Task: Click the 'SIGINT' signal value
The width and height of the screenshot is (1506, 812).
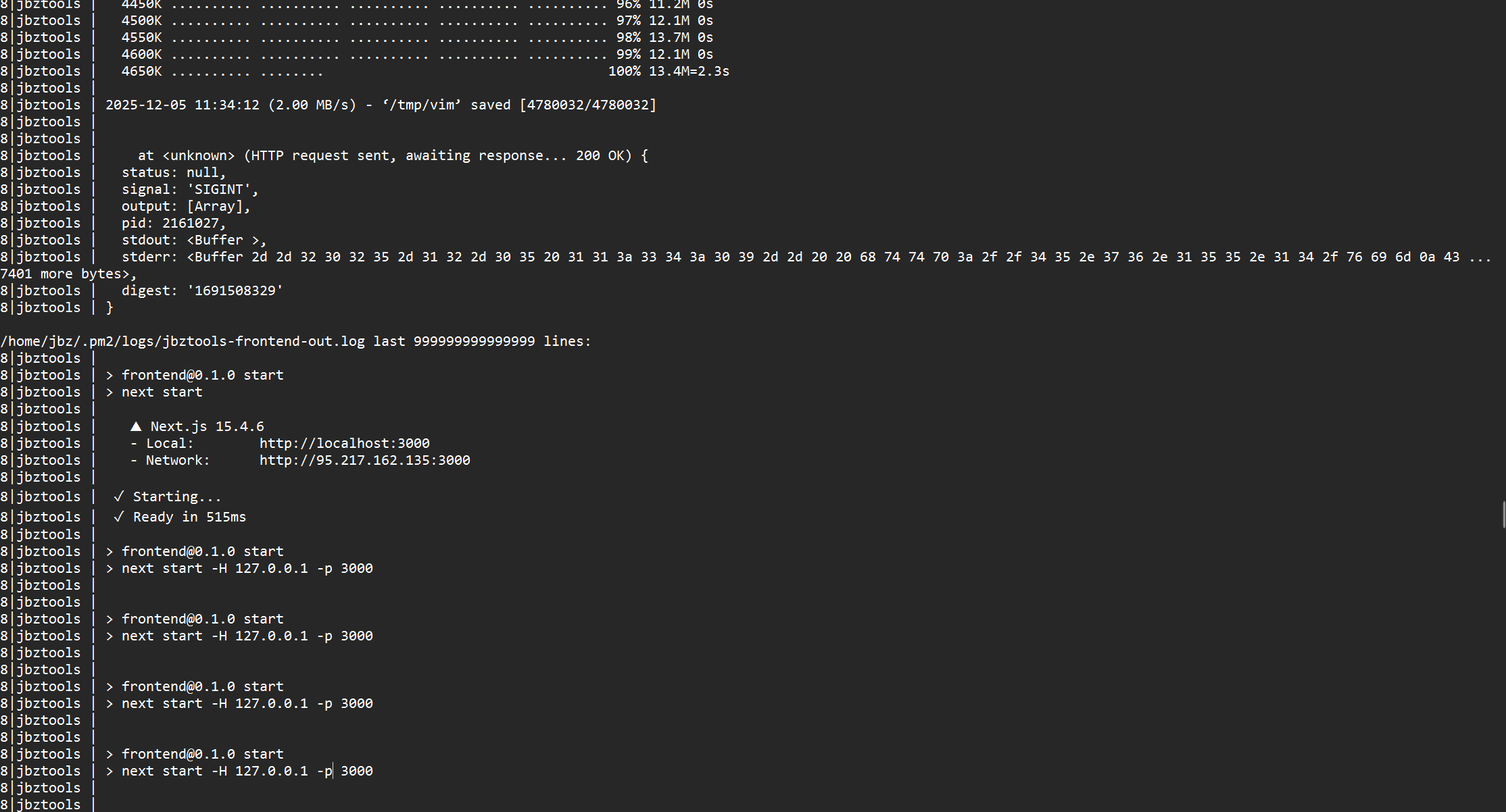Action: pyautogui.click(x=218, y=189)
